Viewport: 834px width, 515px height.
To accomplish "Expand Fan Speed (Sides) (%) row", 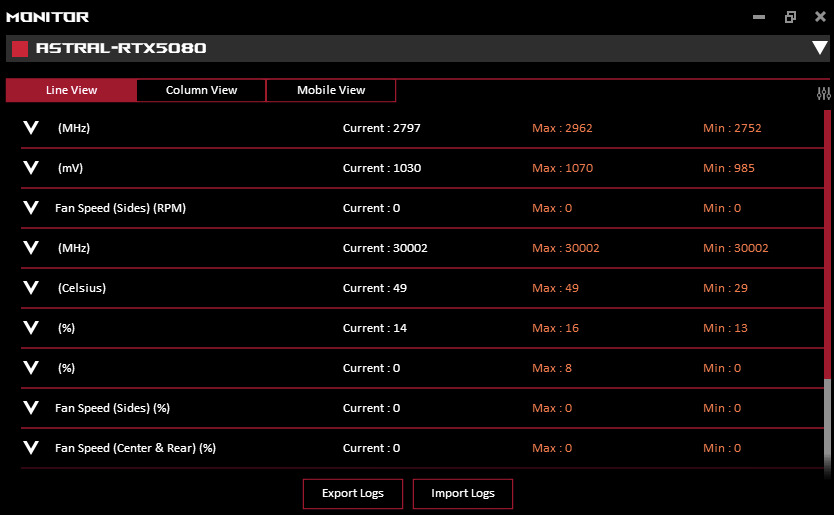I will [31, 408].
